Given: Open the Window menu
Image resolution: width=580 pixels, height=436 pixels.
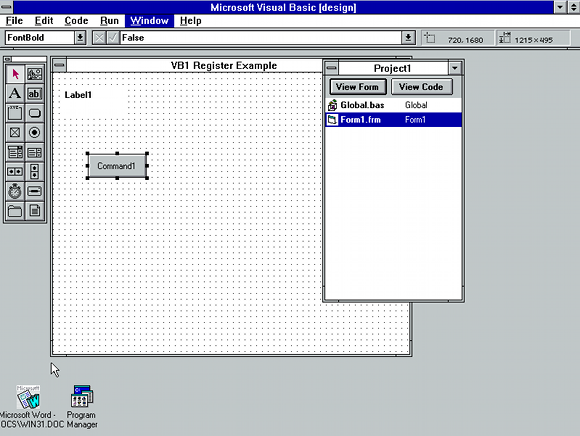Looking at the screenshot, I should pyautogui.click(x=149, y=21).
